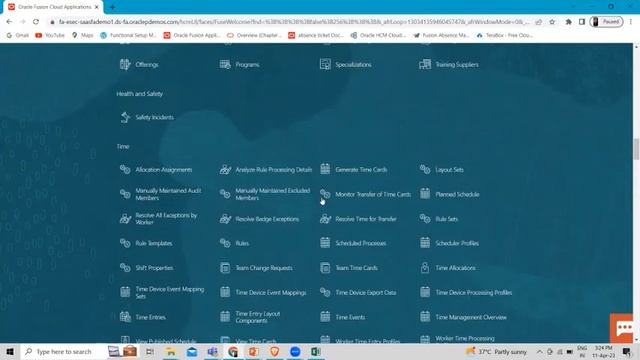Open the Programs link text
This screenshot has width=640, height=360.
247,64
